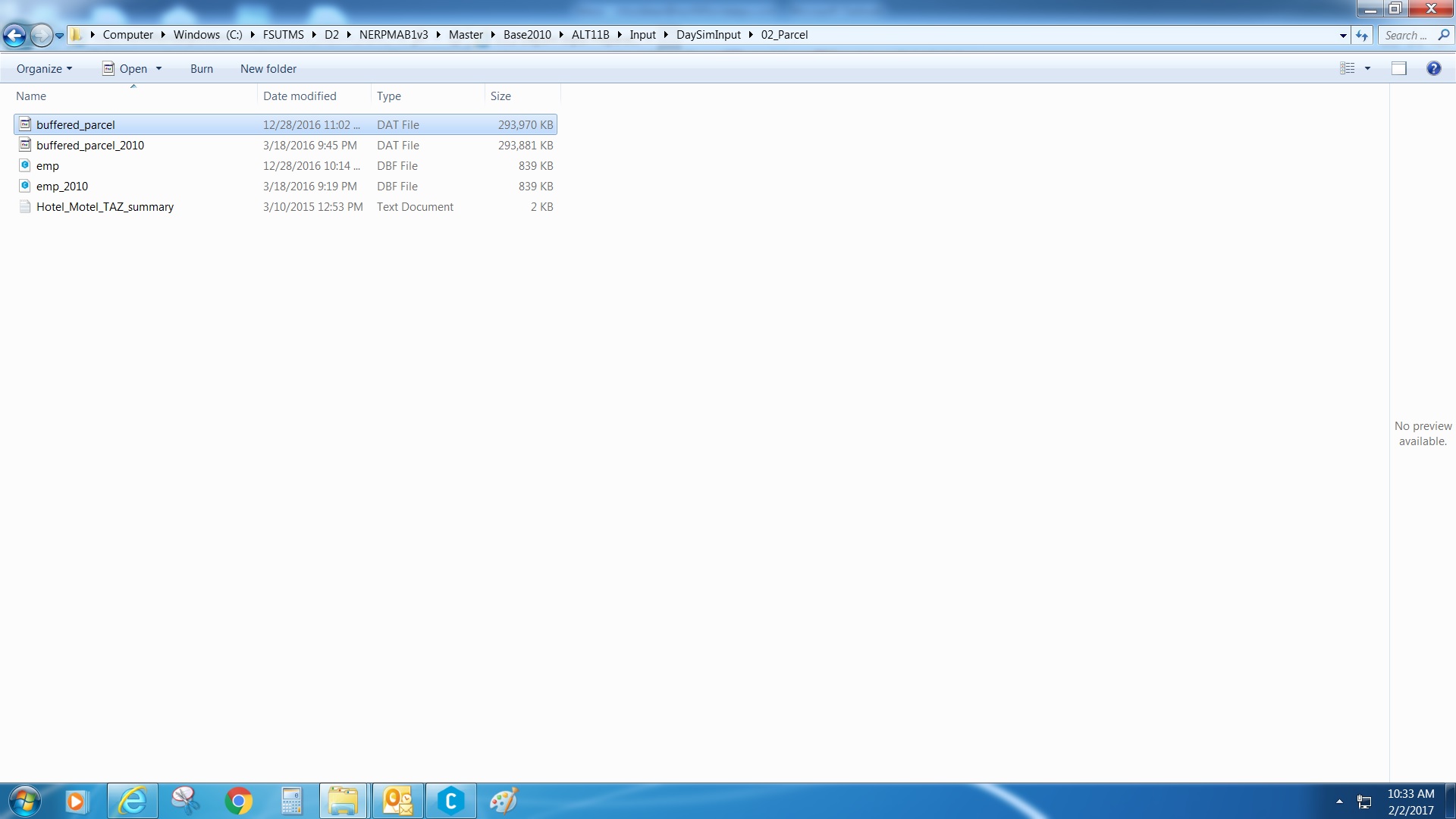Open the Help question mark icon

click(x=1433, y=68)
